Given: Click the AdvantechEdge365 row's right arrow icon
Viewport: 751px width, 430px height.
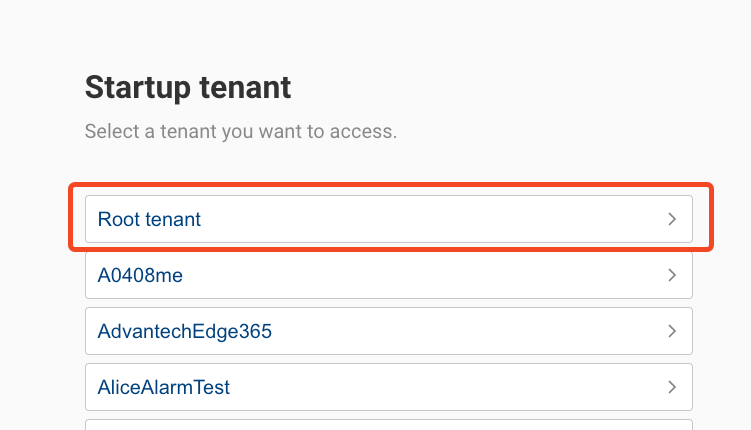Looking at the screenshot, I should point(672,331).
